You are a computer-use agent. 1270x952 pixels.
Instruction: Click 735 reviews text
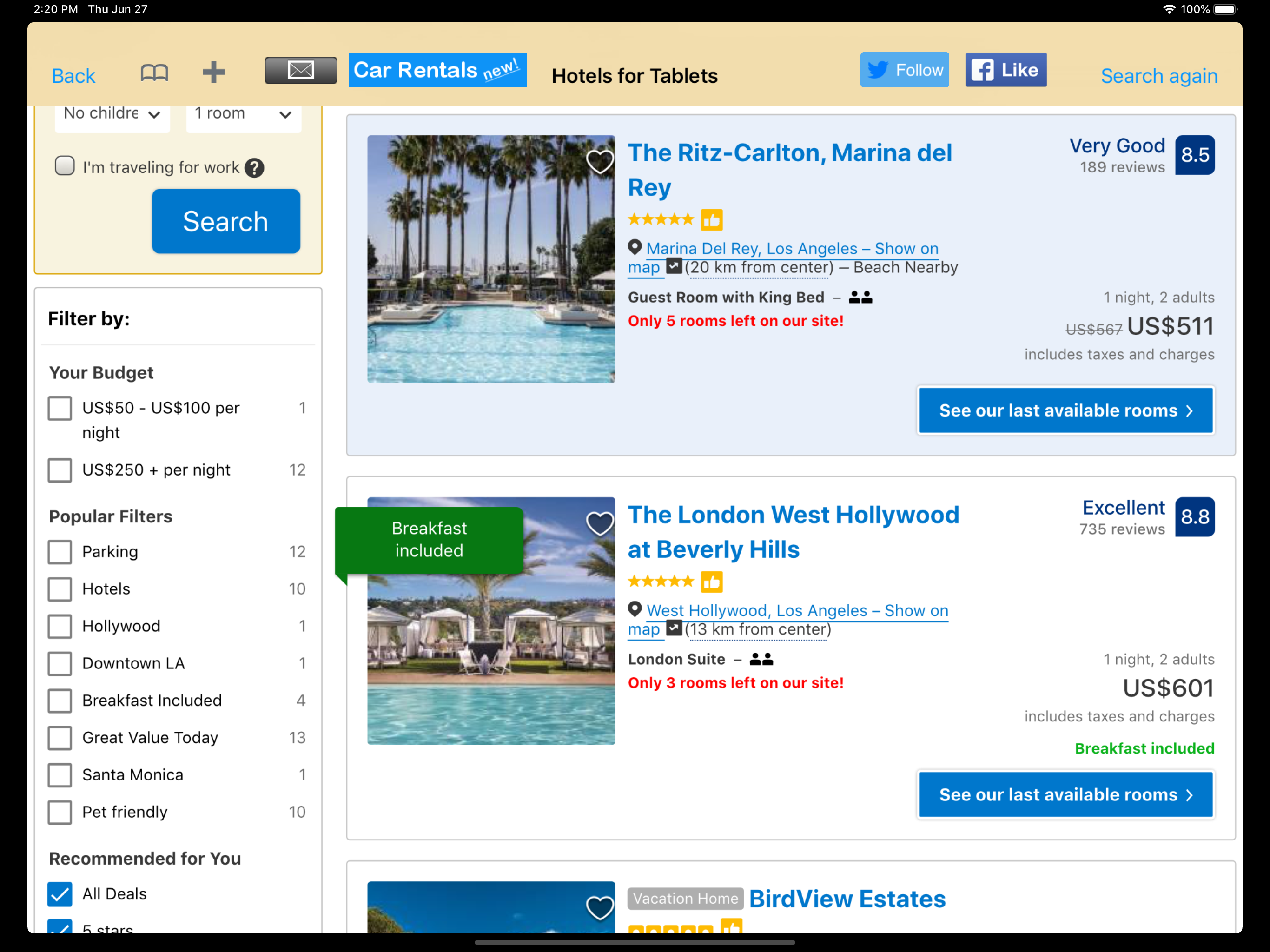(x=1122, y=529)
